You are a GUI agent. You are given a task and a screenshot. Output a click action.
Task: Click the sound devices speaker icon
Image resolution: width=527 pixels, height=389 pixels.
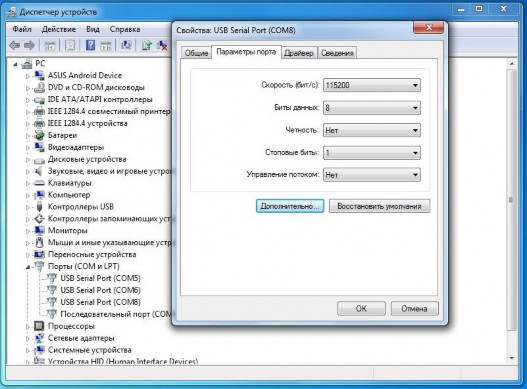click(x=39, y=171)
